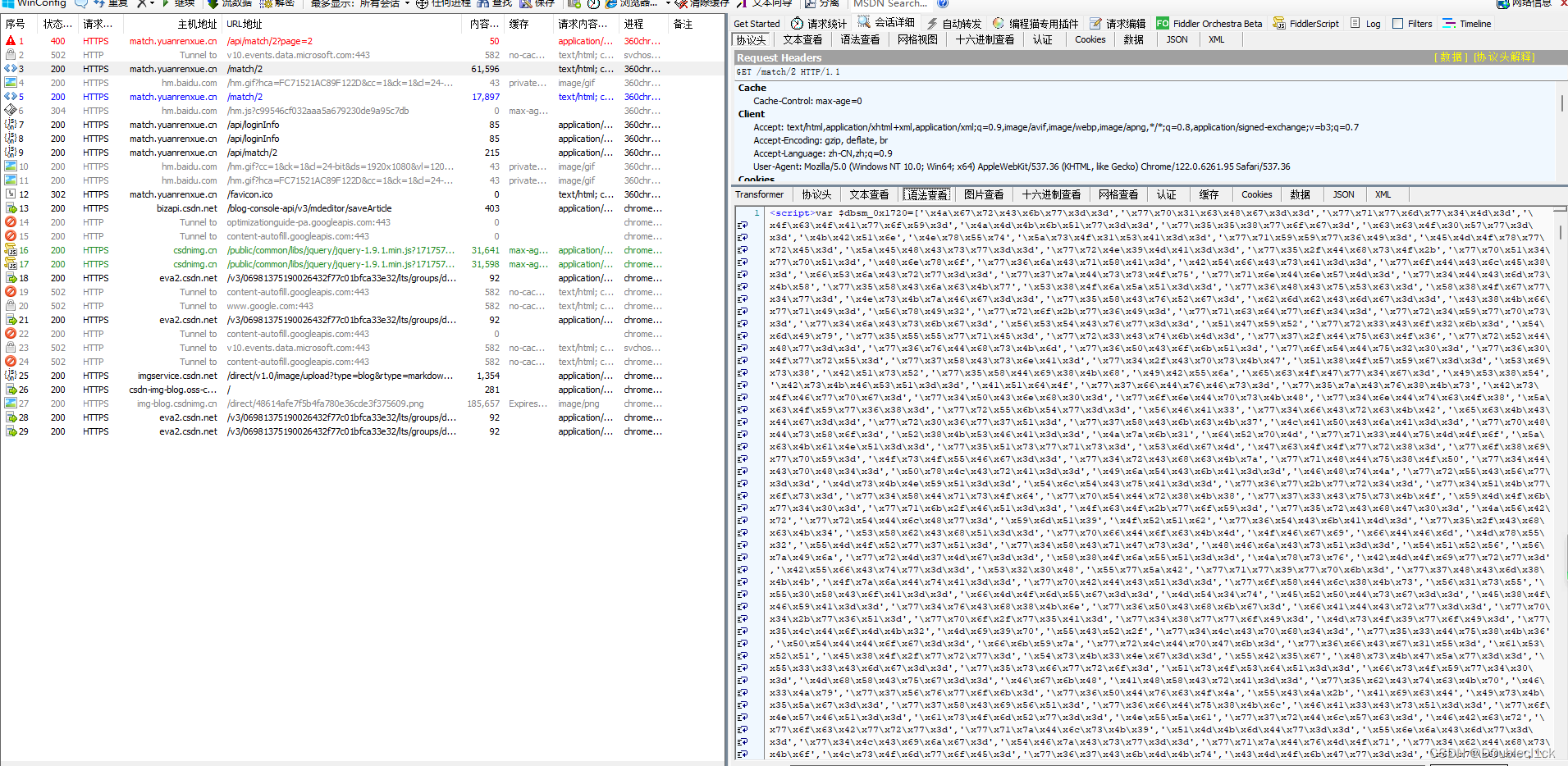Click the MSDN Search input field
This screenshot has height=766, width=1568.
coord(890,4)
